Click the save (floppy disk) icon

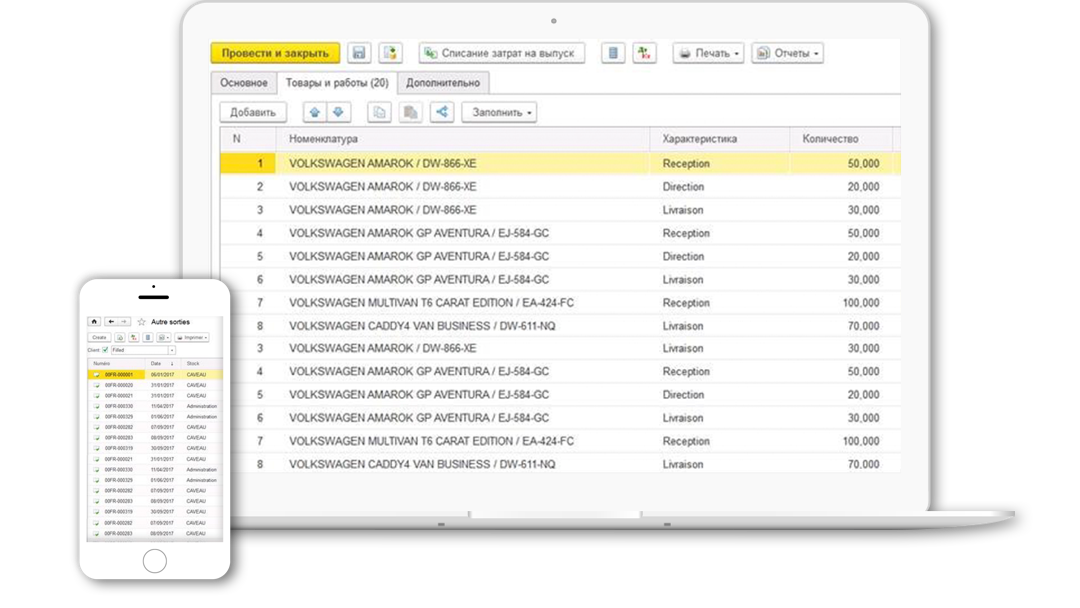[359, 53]
